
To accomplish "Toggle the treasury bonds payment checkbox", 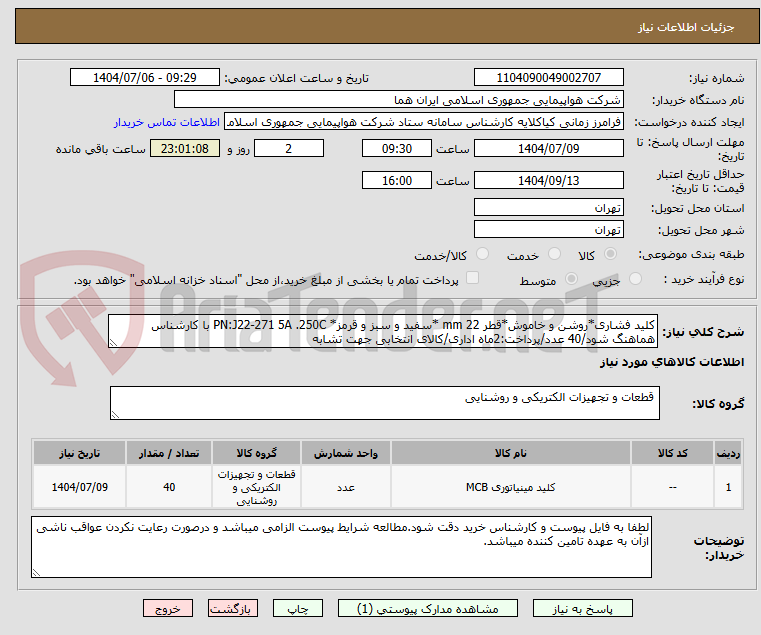I will click(474, 279).
